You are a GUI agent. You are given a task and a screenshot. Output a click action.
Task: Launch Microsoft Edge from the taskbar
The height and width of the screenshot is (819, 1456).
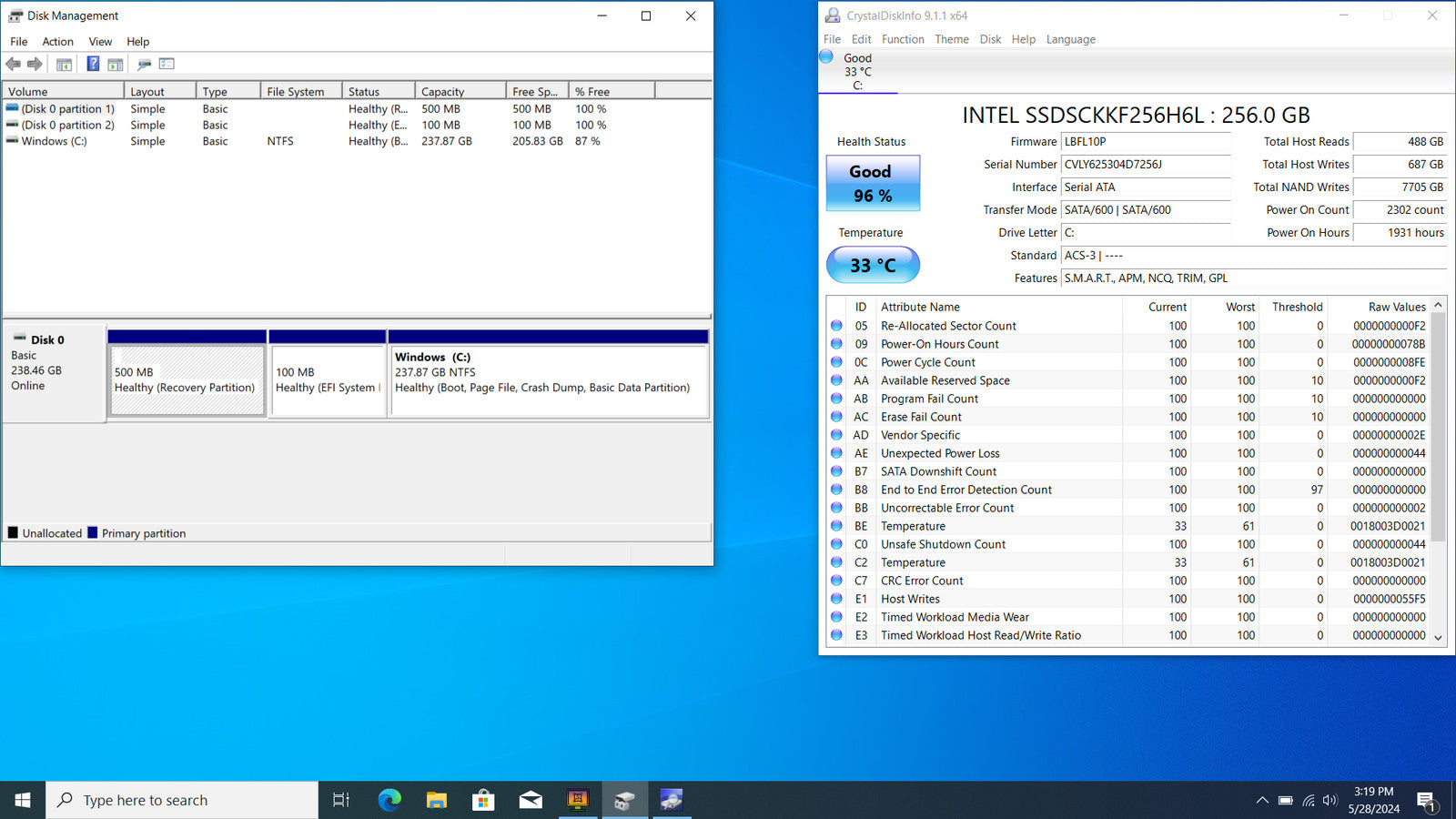[x=389, y=800]
